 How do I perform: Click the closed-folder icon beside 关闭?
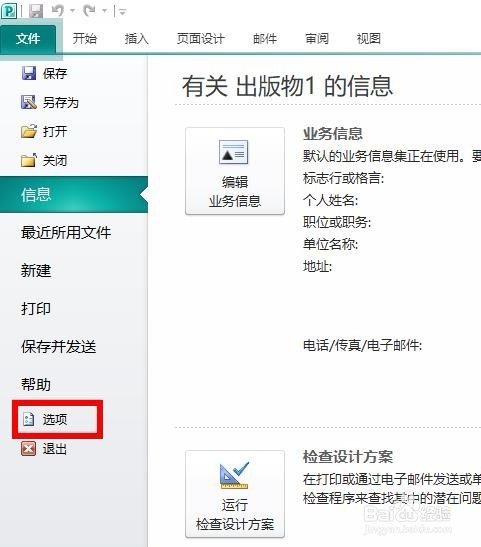(x=29, y=160)
